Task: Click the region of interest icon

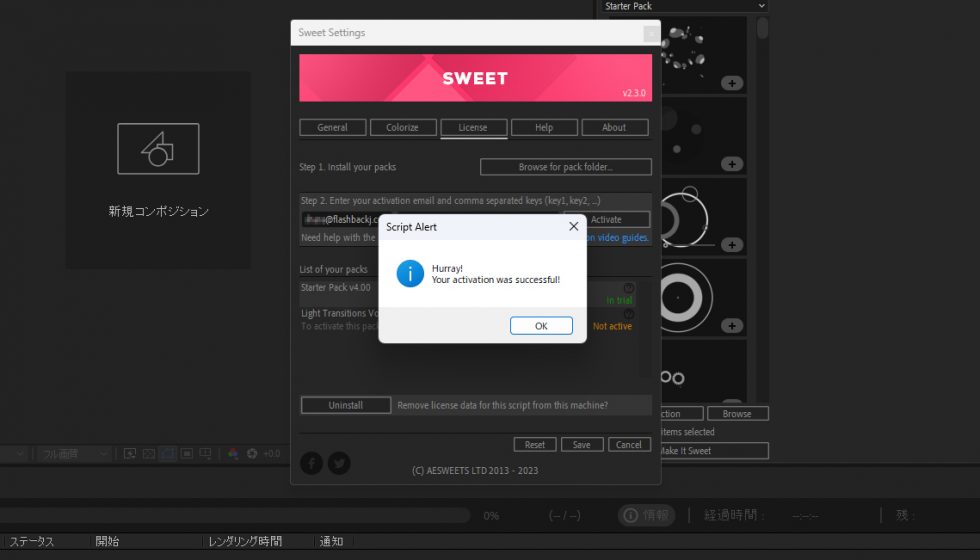Action: (186, 454)
